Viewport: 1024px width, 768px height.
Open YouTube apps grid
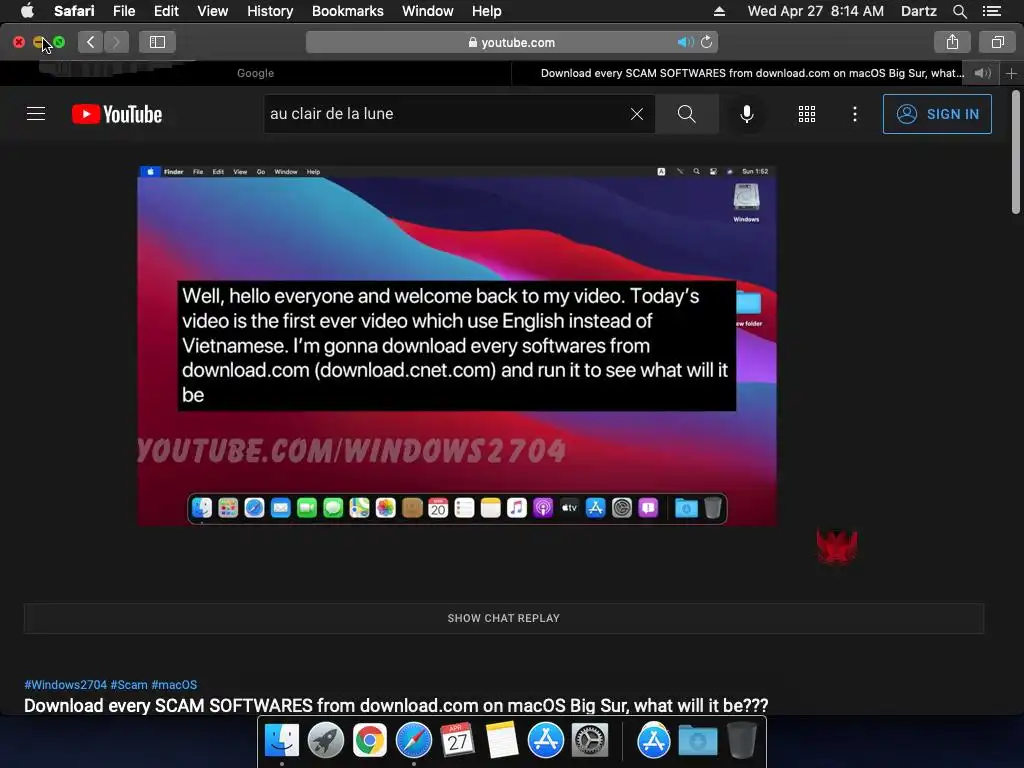tap(807, 114)
